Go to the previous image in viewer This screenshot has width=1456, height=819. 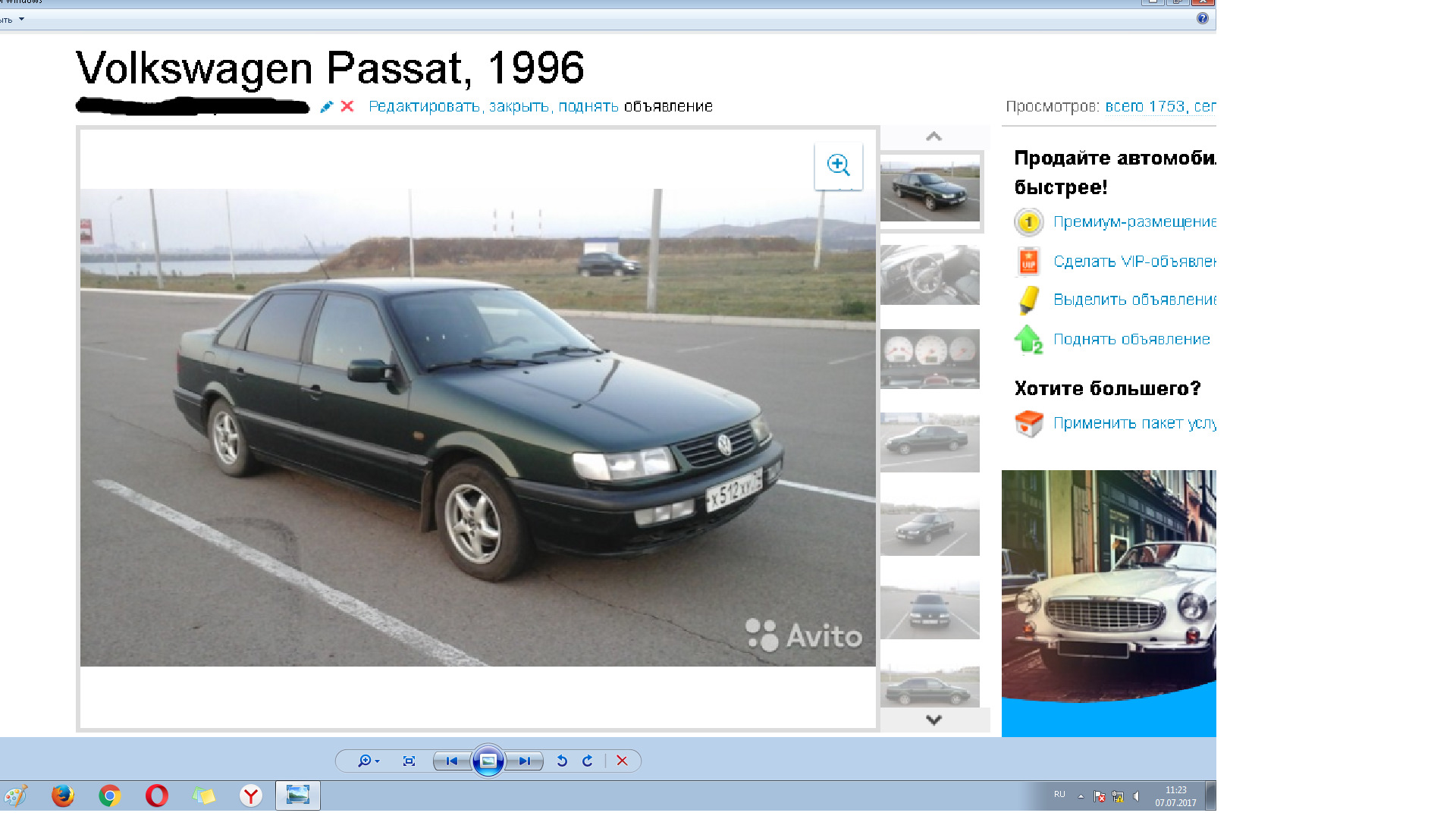click(x=451, y=761)
